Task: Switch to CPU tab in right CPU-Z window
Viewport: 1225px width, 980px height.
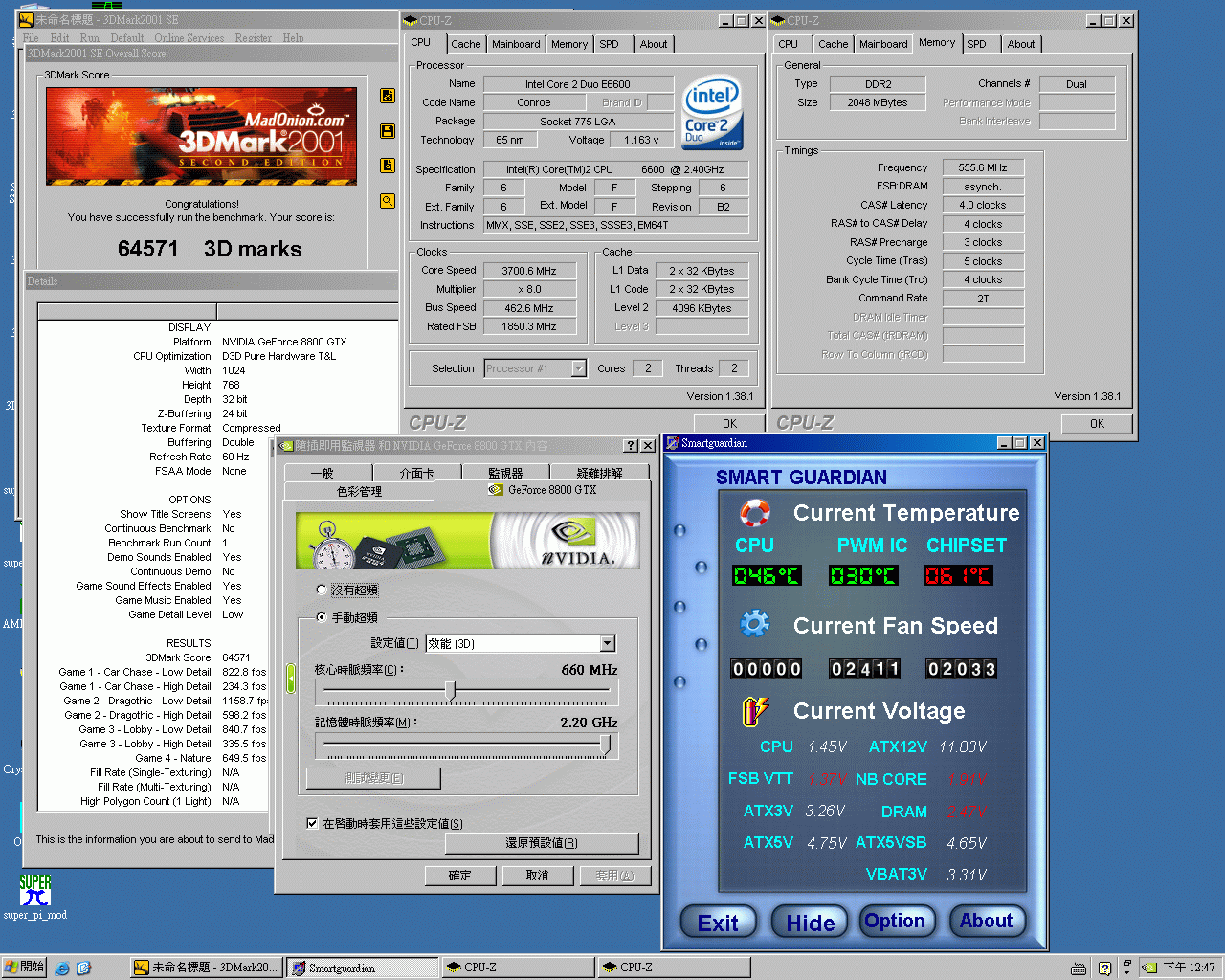Action: click(x=789, y=44)
